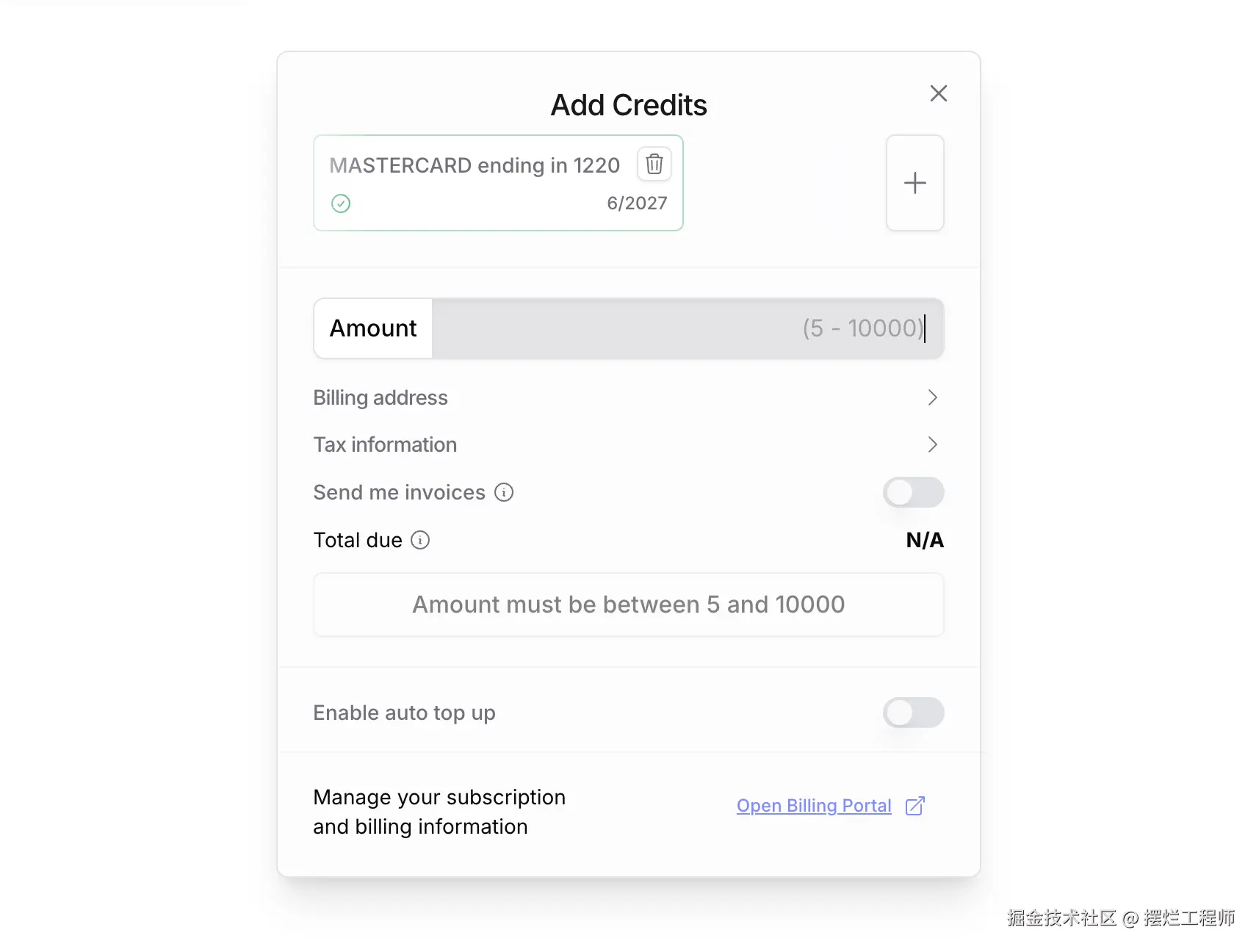The height and width of the screenshot is (952, 1259).
Task: Click the green checkmark on the Mastercard card
Action: [x=341, y=203]
